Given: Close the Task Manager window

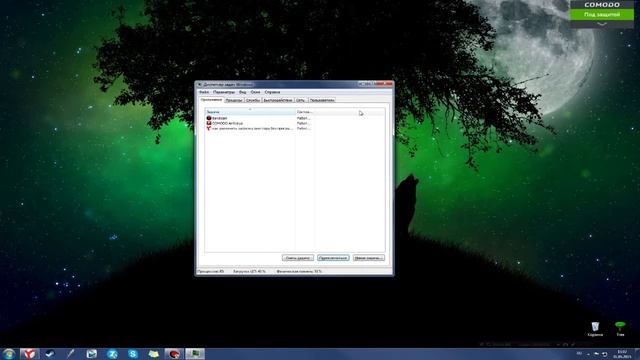Looking at the screenshot, I should (x=385, y=84).
